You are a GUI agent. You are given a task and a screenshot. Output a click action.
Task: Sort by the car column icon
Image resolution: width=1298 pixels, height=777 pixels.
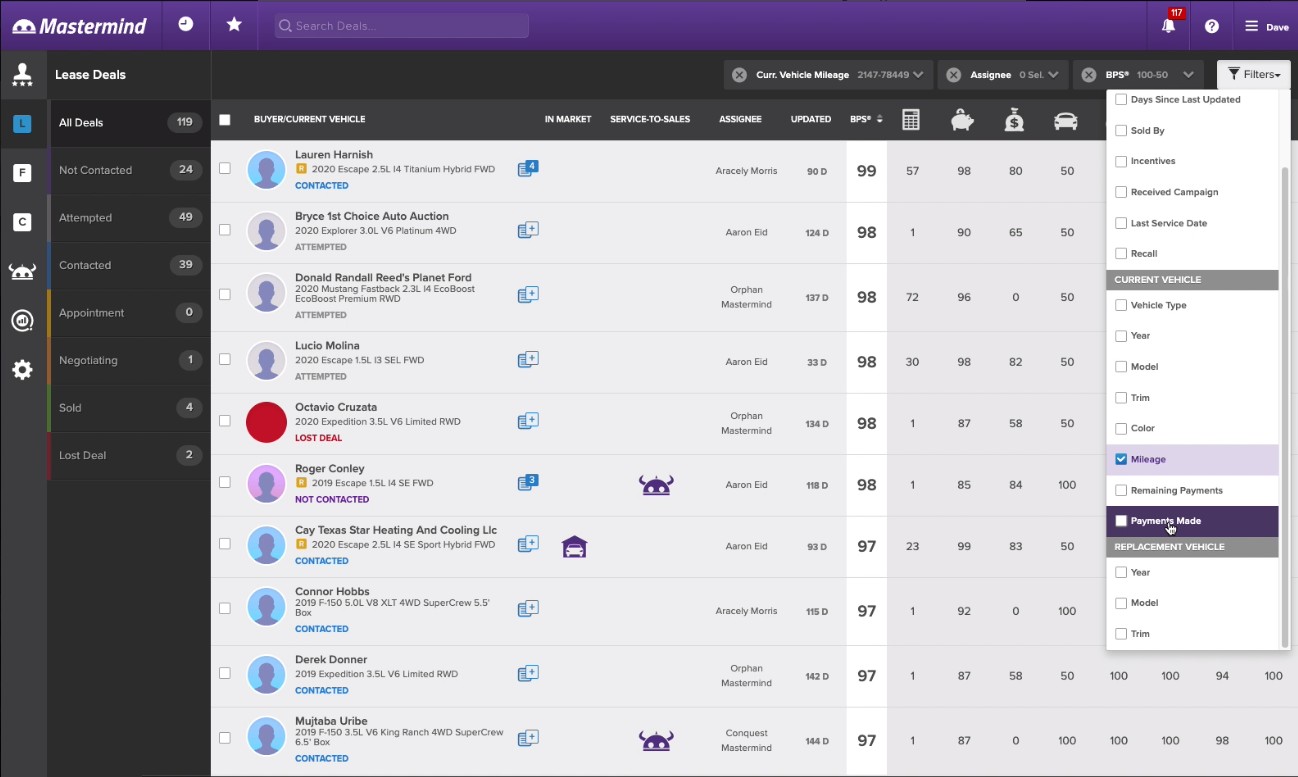(1066, 121)
